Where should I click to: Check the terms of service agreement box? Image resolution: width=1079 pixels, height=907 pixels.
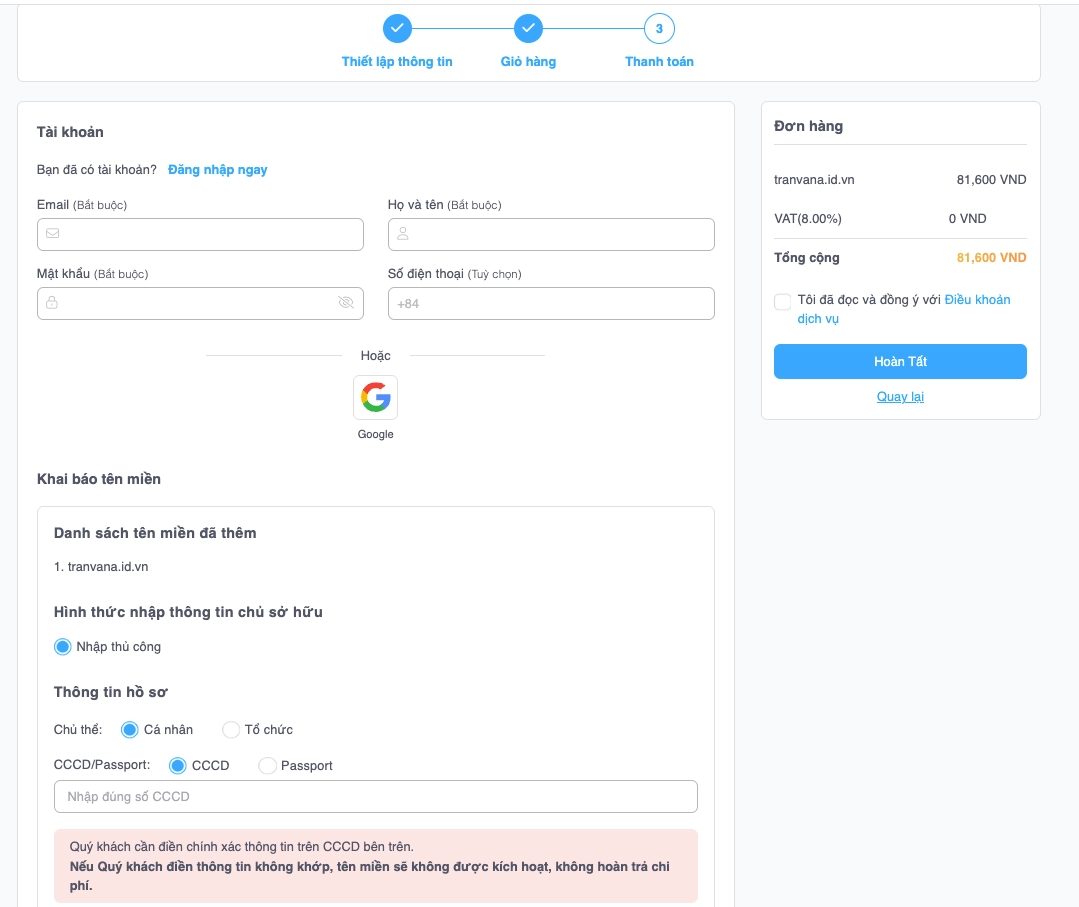782,302
